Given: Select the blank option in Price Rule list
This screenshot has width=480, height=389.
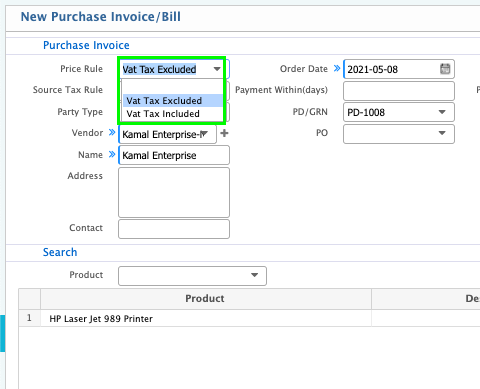Looking at the screenshot, I should click(x=172, y=87).
